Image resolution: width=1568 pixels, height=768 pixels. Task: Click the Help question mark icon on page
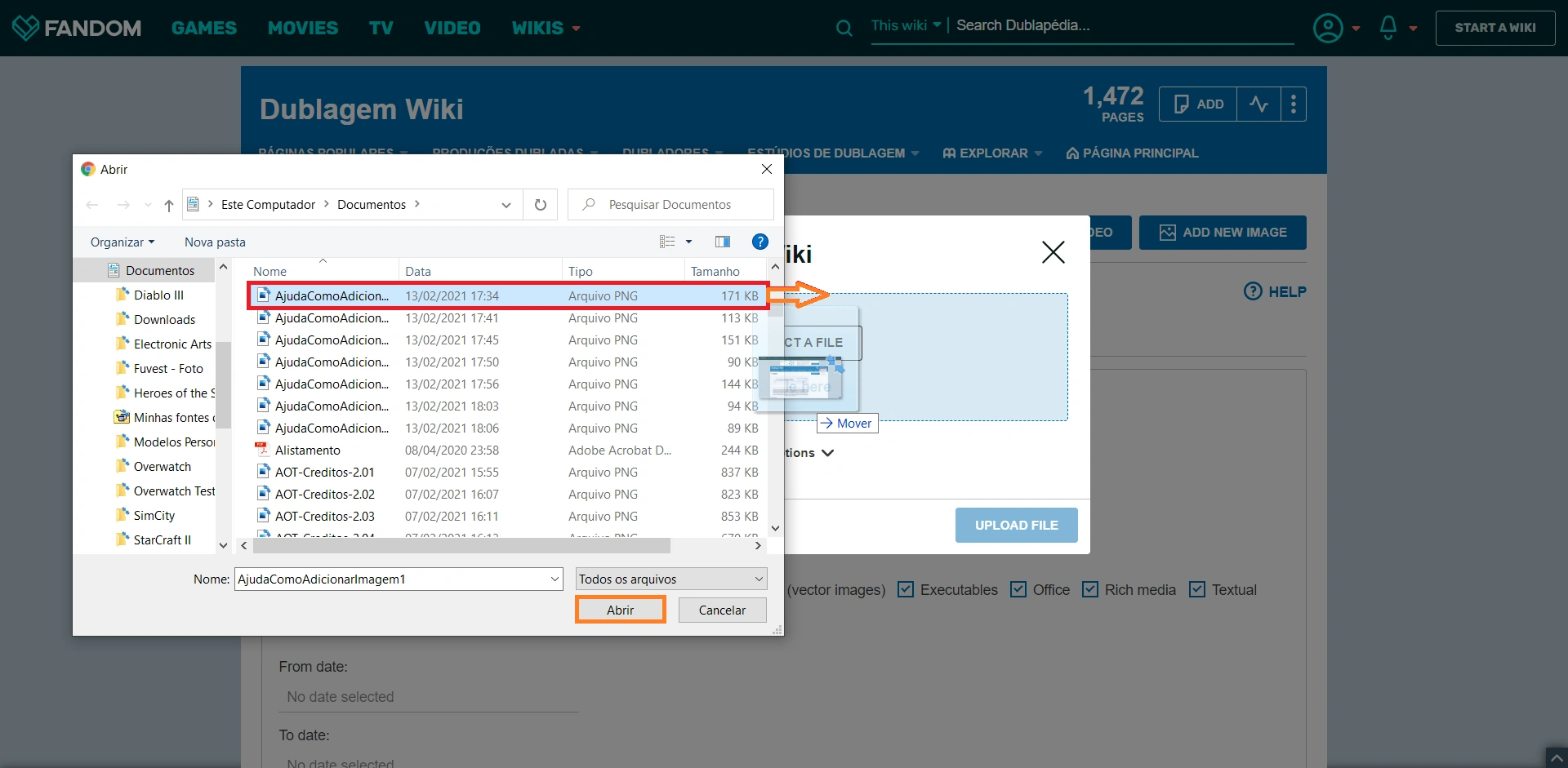click(x=1253, y=291)
